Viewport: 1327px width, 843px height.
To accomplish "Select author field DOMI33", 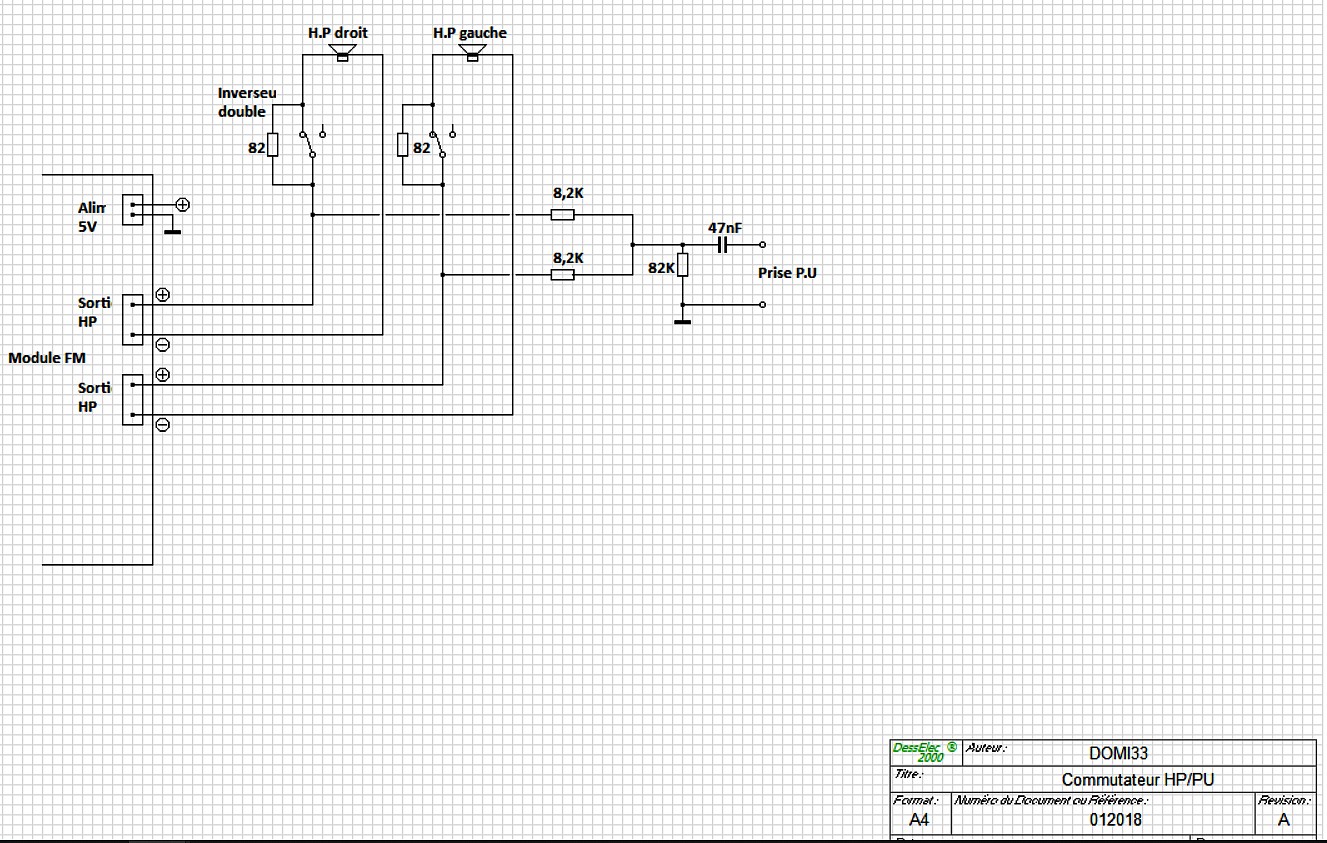I will pyautogui.click(x=1118, y=753).
